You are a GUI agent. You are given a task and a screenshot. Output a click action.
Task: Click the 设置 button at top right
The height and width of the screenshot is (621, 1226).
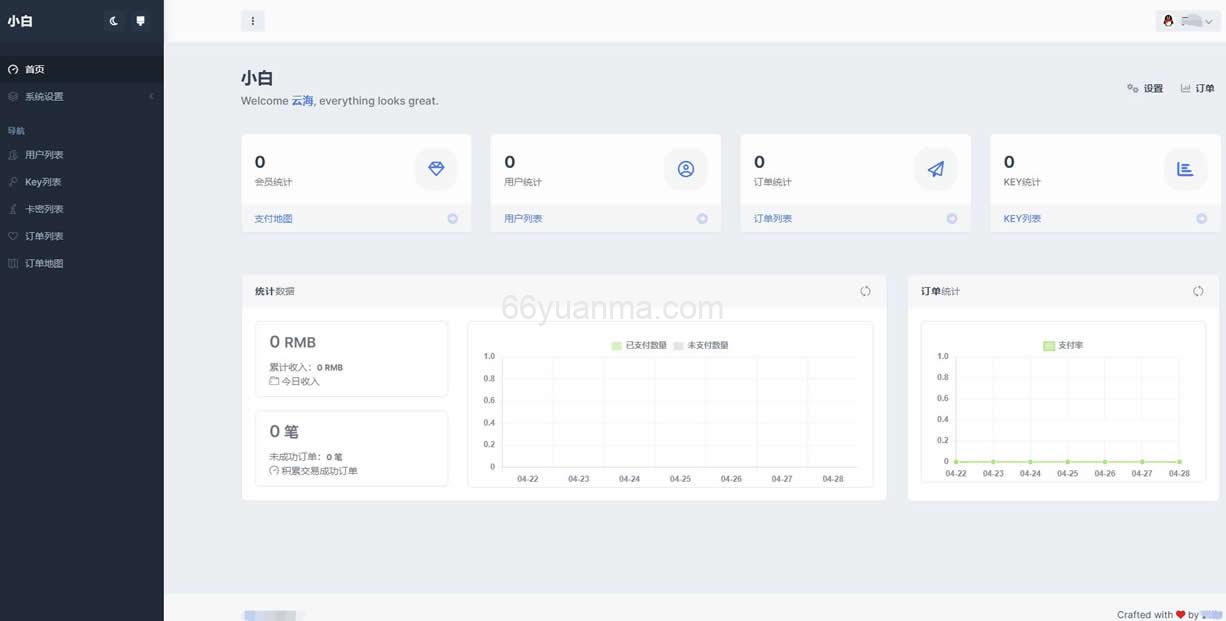[1146, 88]
